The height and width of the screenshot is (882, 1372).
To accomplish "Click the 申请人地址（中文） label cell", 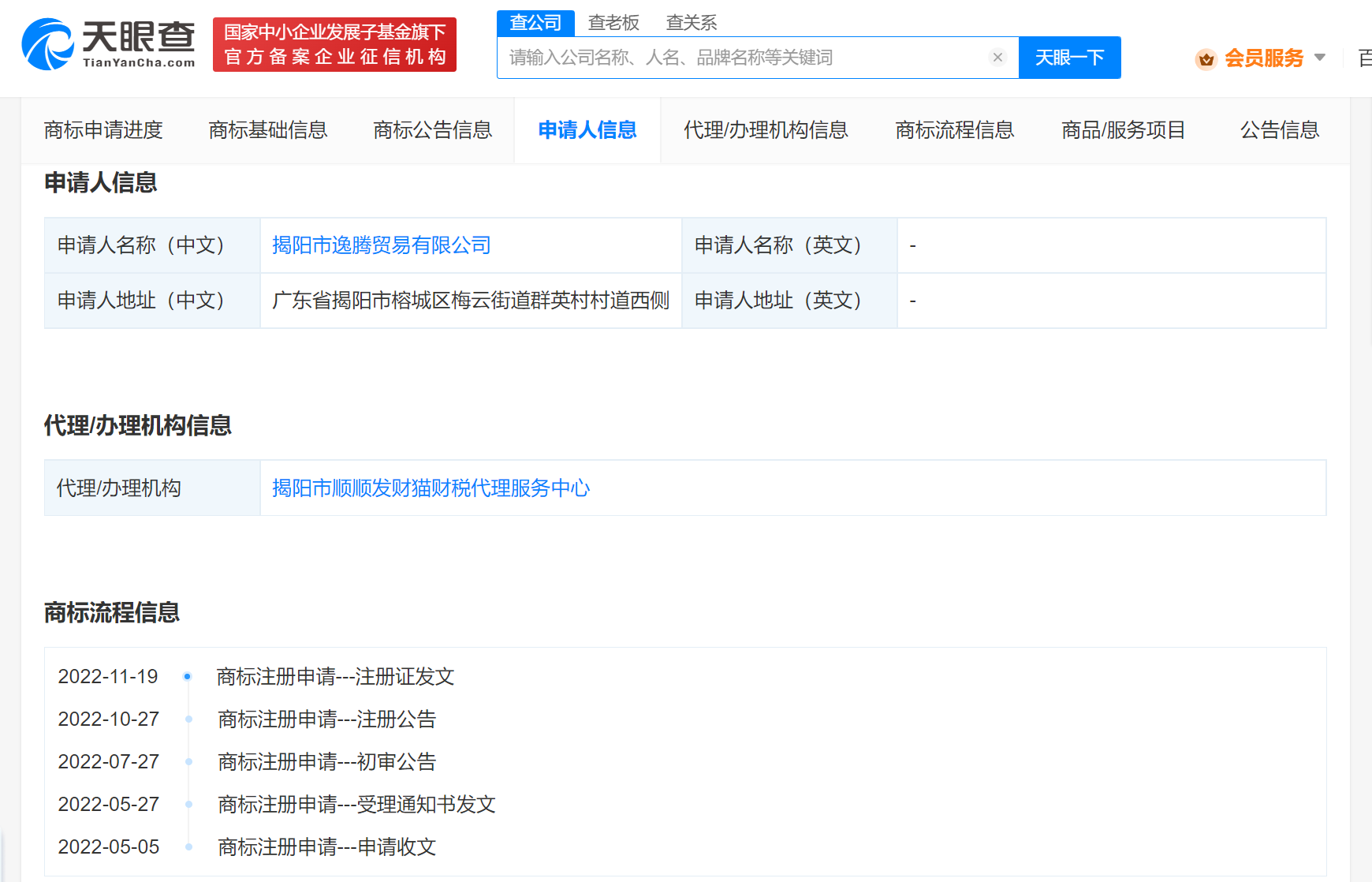I will click(x=152, y=301).
